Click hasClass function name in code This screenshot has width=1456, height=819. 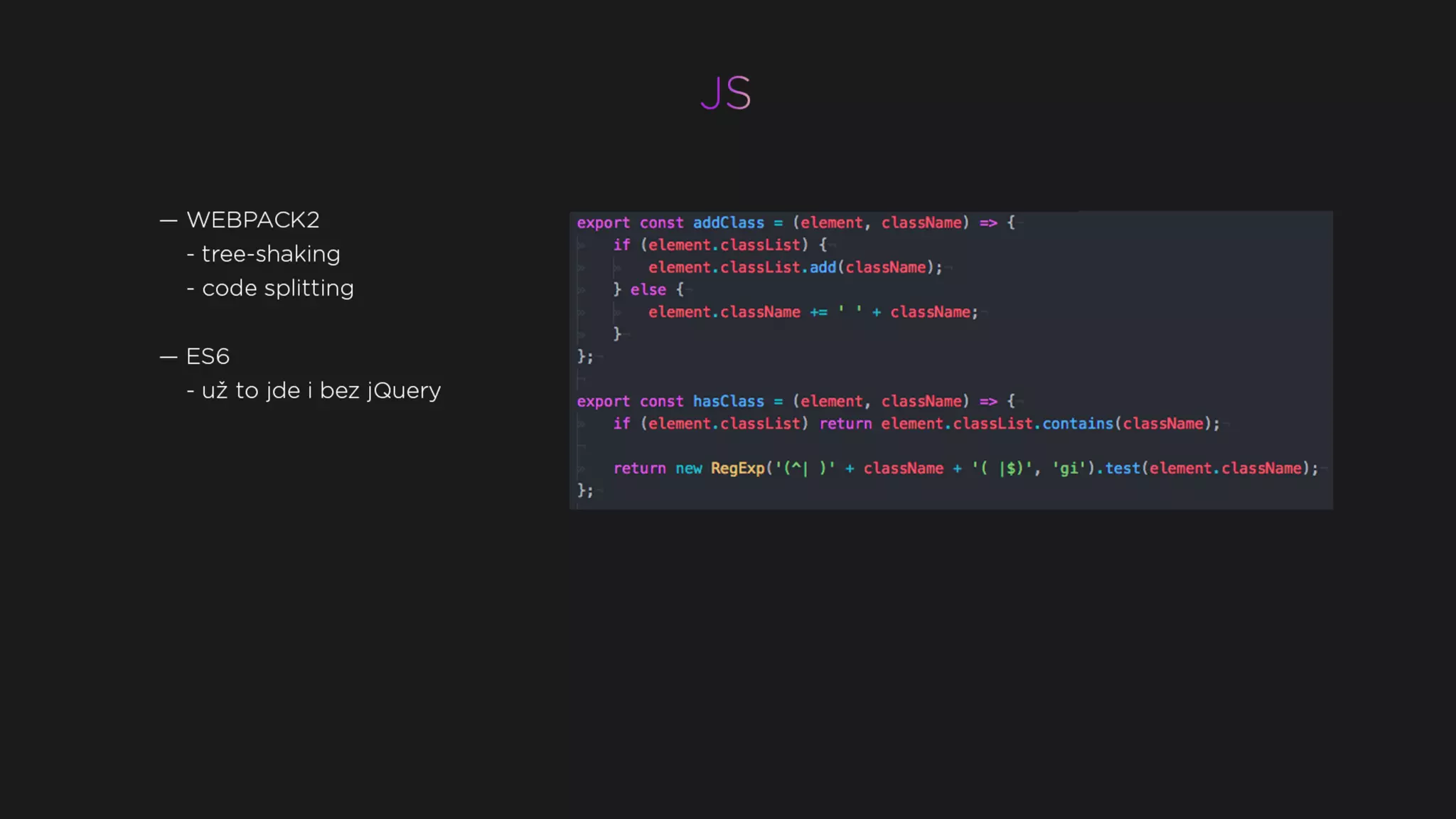click(728, 401)
